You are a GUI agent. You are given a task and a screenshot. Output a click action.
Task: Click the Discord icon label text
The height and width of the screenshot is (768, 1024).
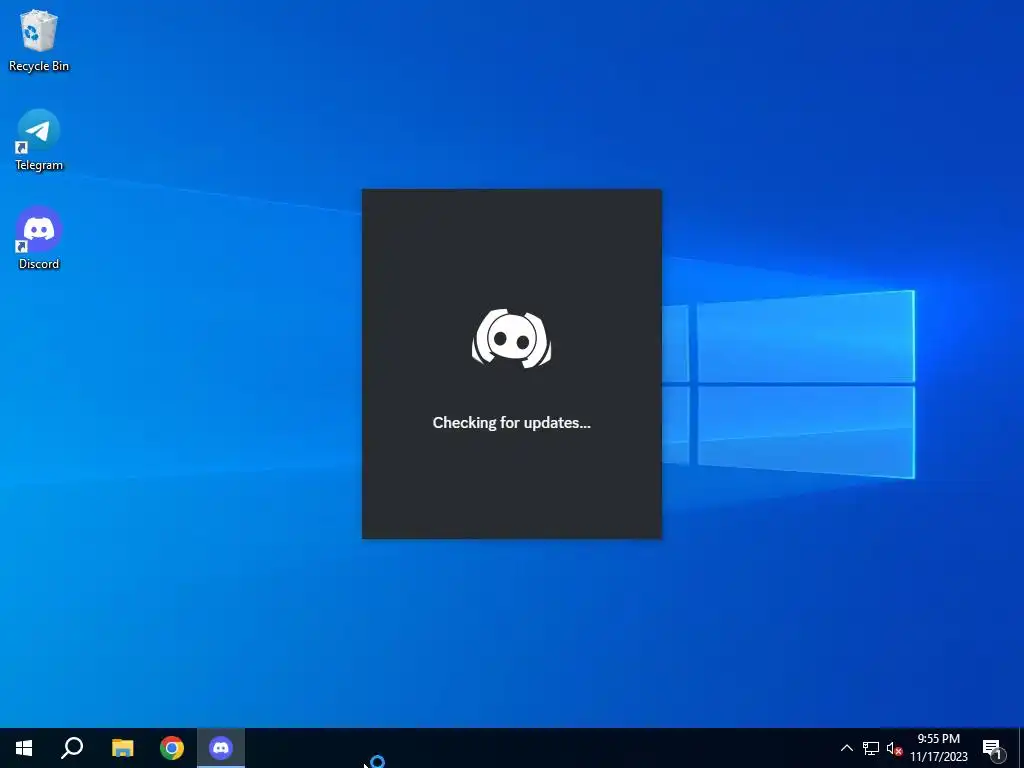pyautogui.click(x=39, y=264)
